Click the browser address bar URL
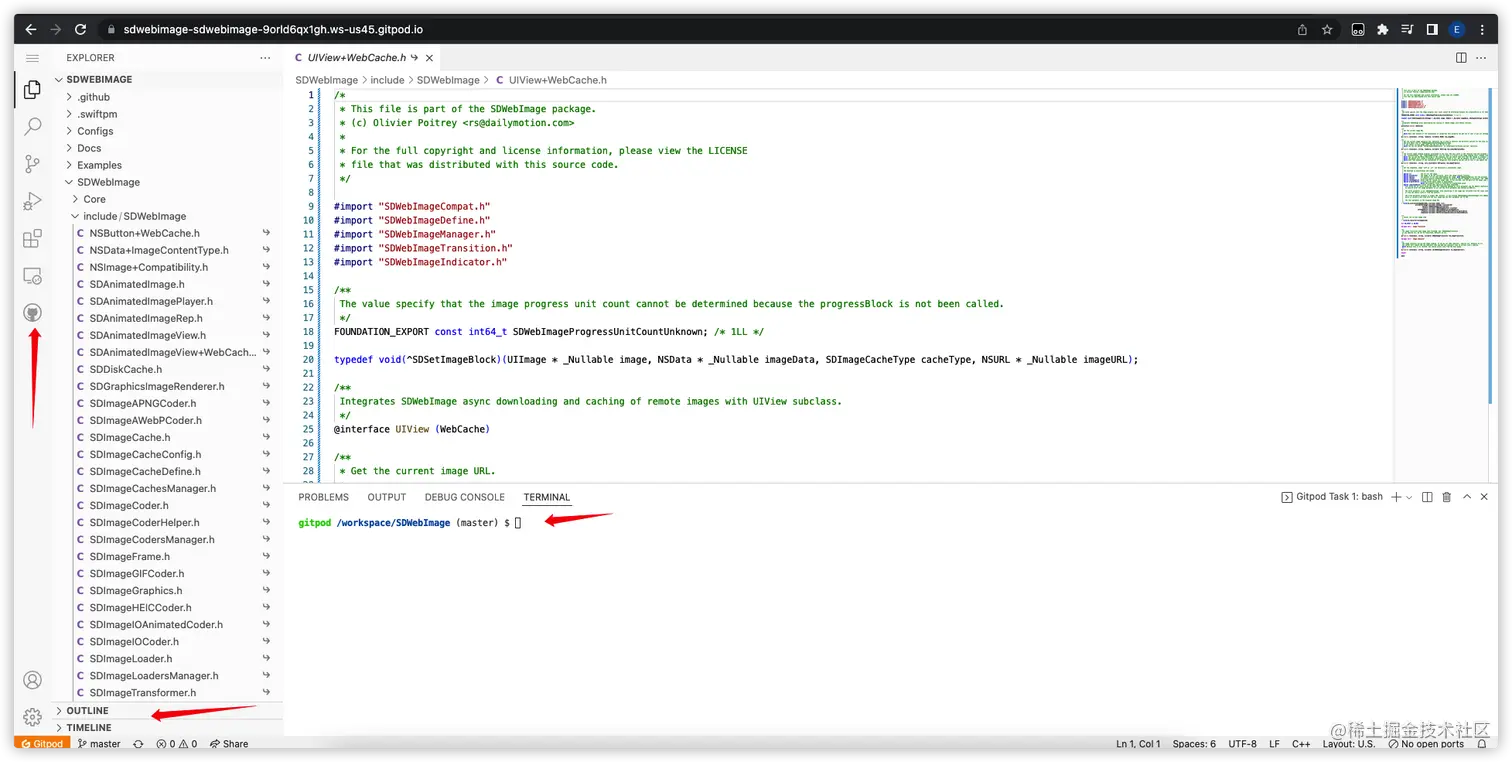The height and width of the screenshot is (762, 1512). [272, 30]
